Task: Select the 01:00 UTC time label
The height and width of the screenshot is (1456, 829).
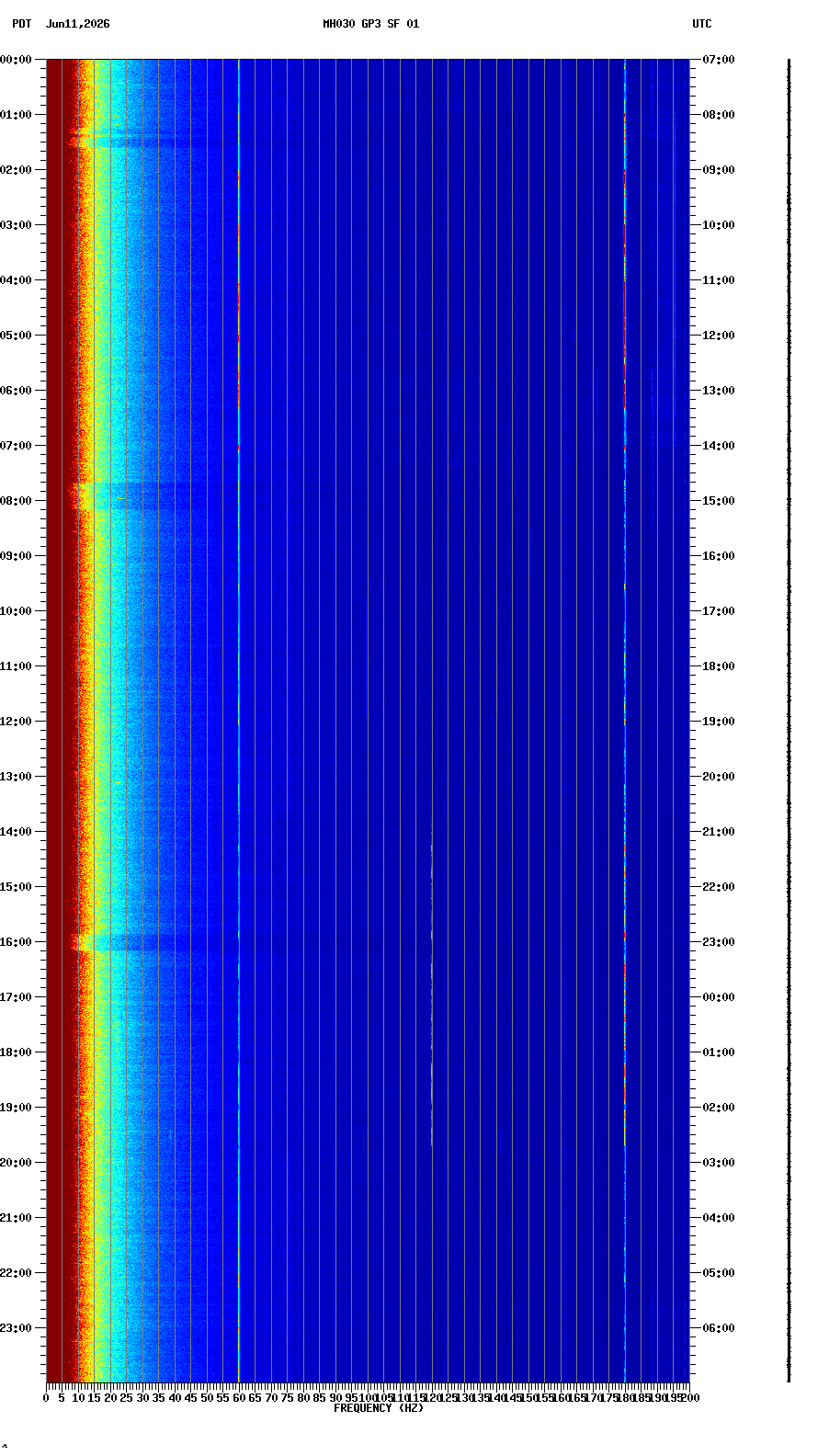Action: click(719, 1052)
